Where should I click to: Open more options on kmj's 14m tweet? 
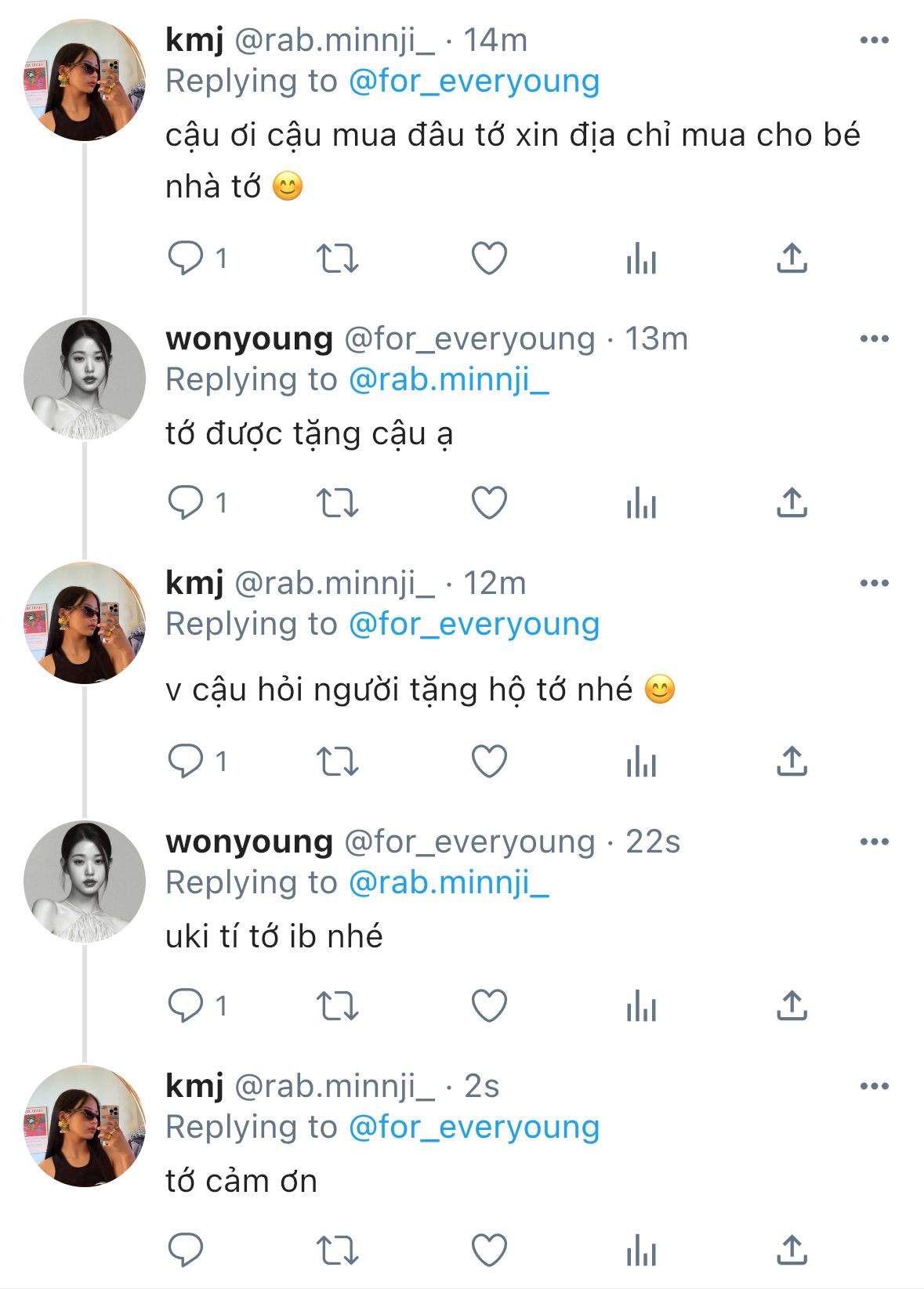874,40
